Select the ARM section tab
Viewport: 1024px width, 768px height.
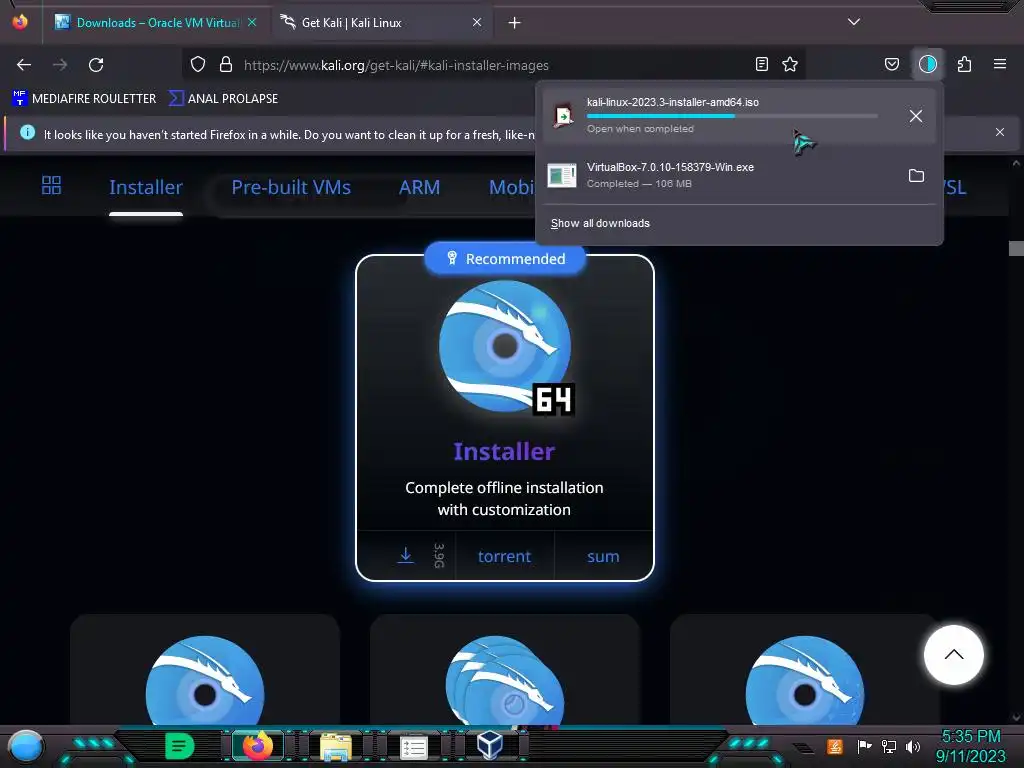[x=419, y=187]
